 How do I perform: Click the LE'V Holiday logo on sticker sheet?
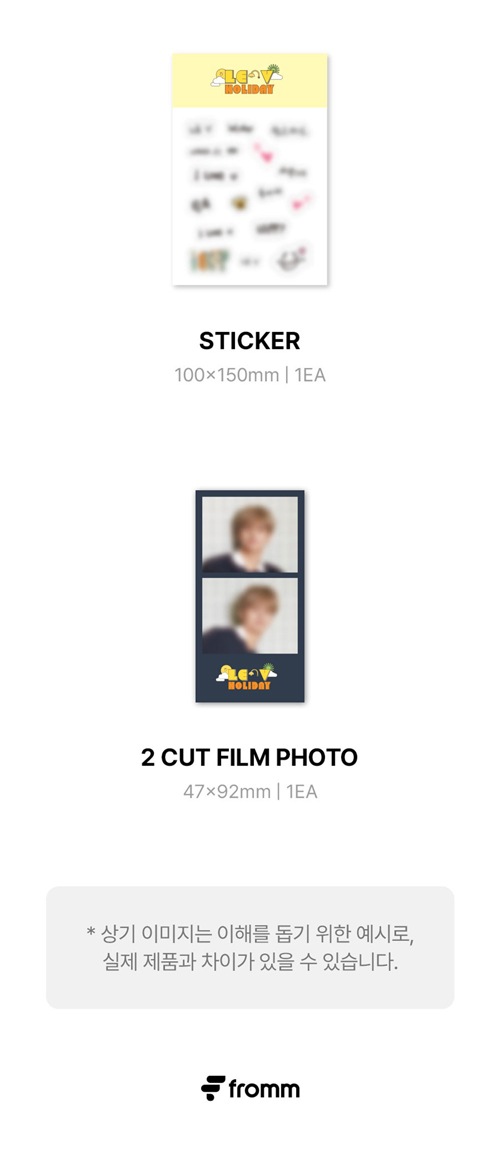coord(247,80)
